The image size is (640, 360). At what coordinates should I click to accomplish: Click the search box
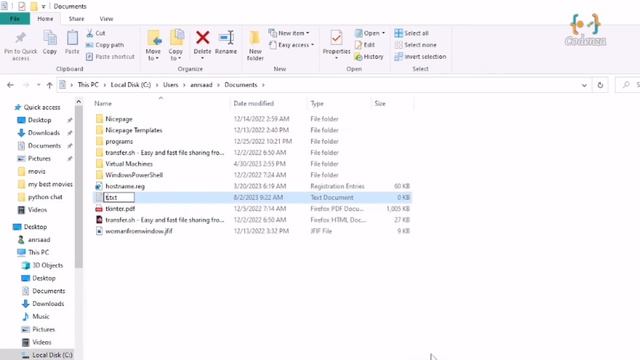pos(628,85)
